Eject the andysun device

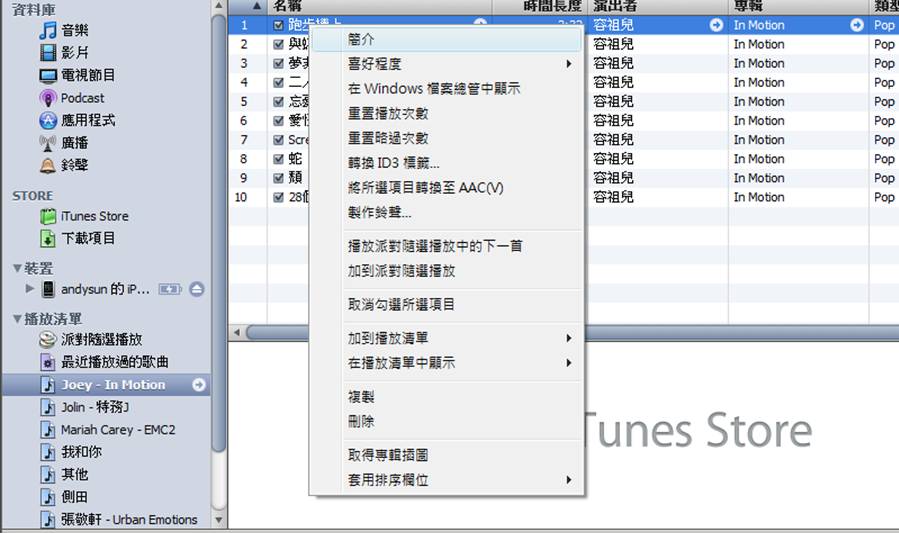click(x=197, y=289)
